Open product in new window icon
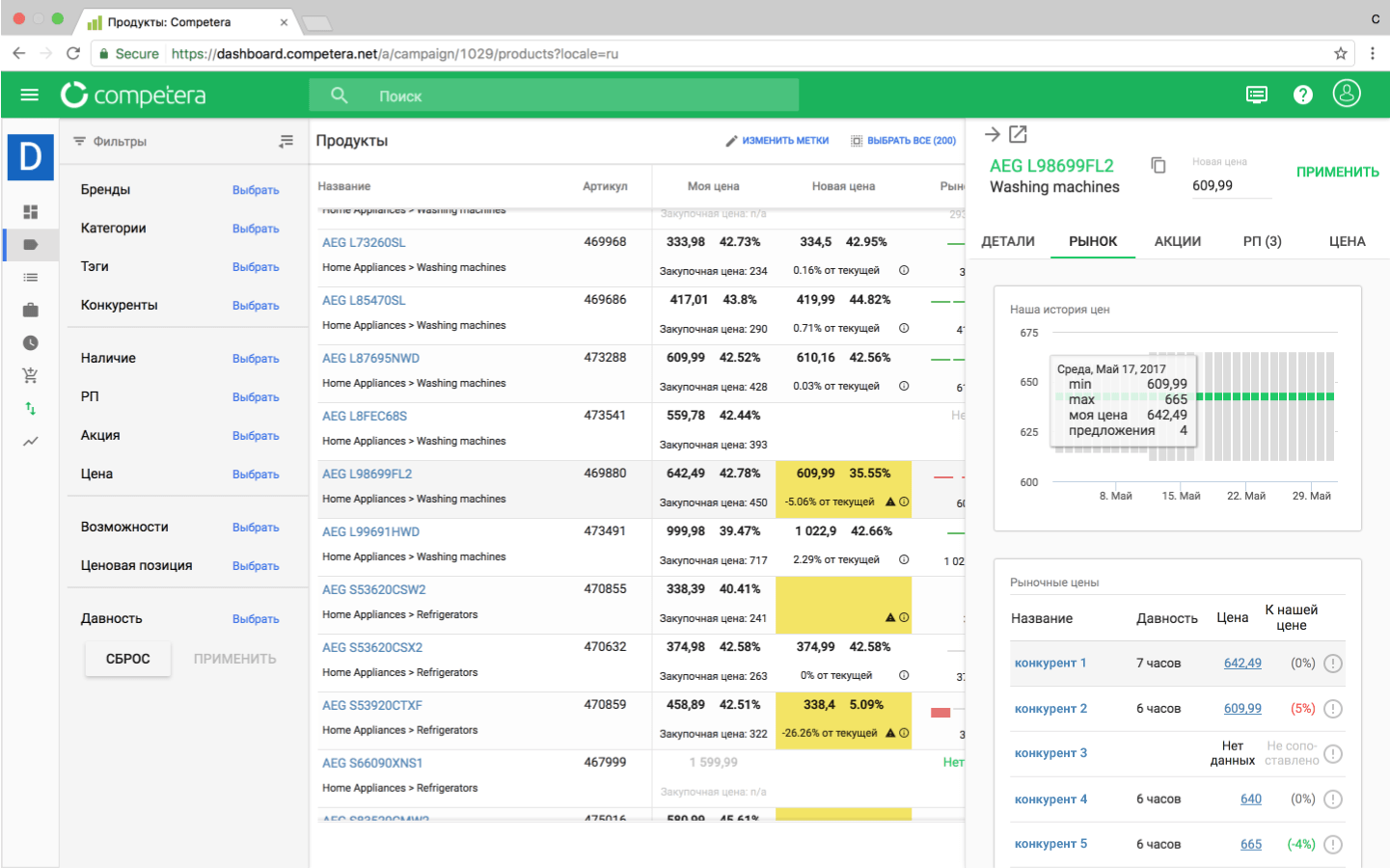1390x868 pixels. [x=1018, y=134]
